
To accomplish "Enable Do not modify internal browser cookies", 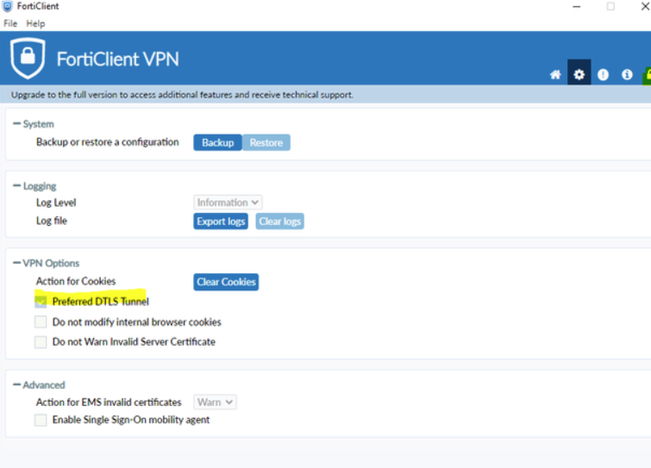I will click(41, 322).
